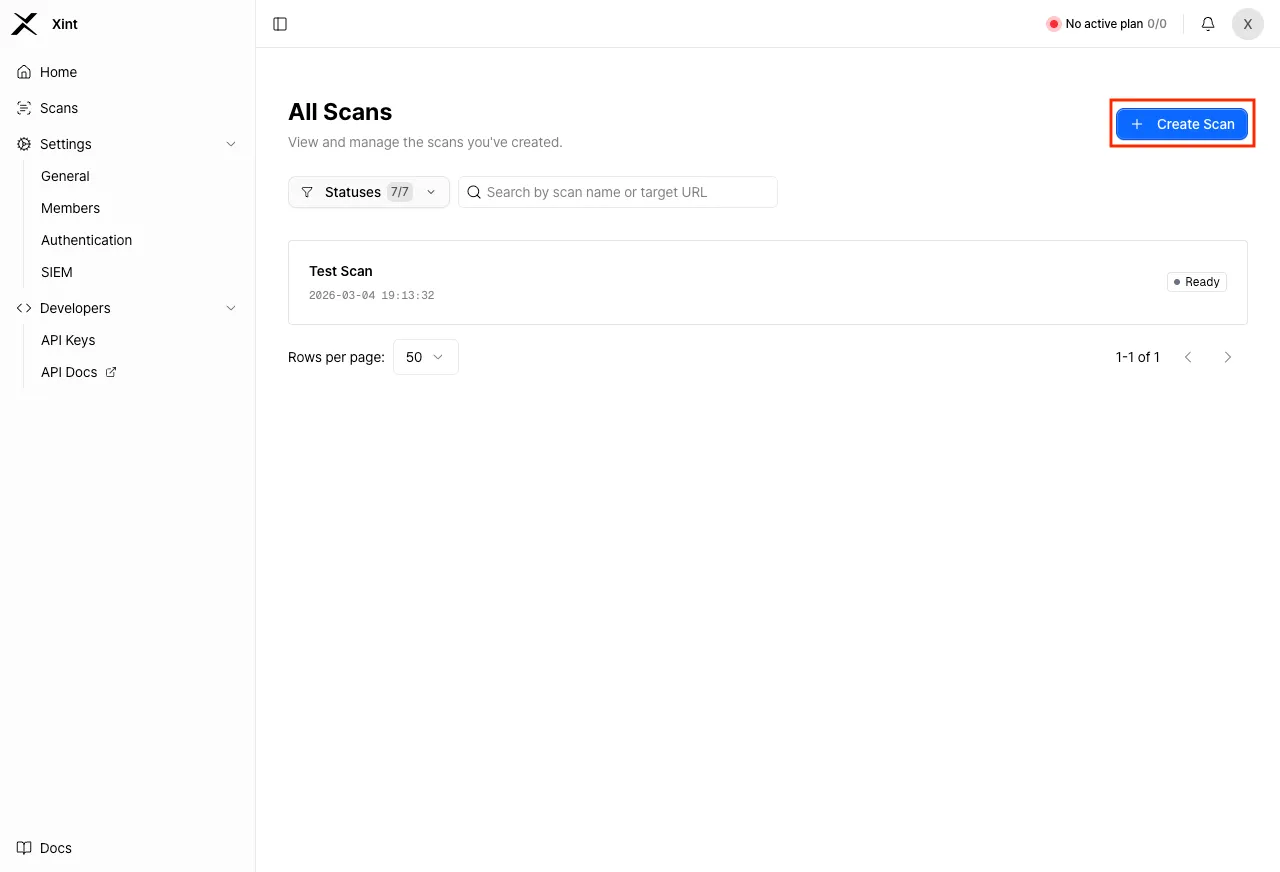Click the Settings gear icon
Screen dimensions: 1280x872
[22, 143]
